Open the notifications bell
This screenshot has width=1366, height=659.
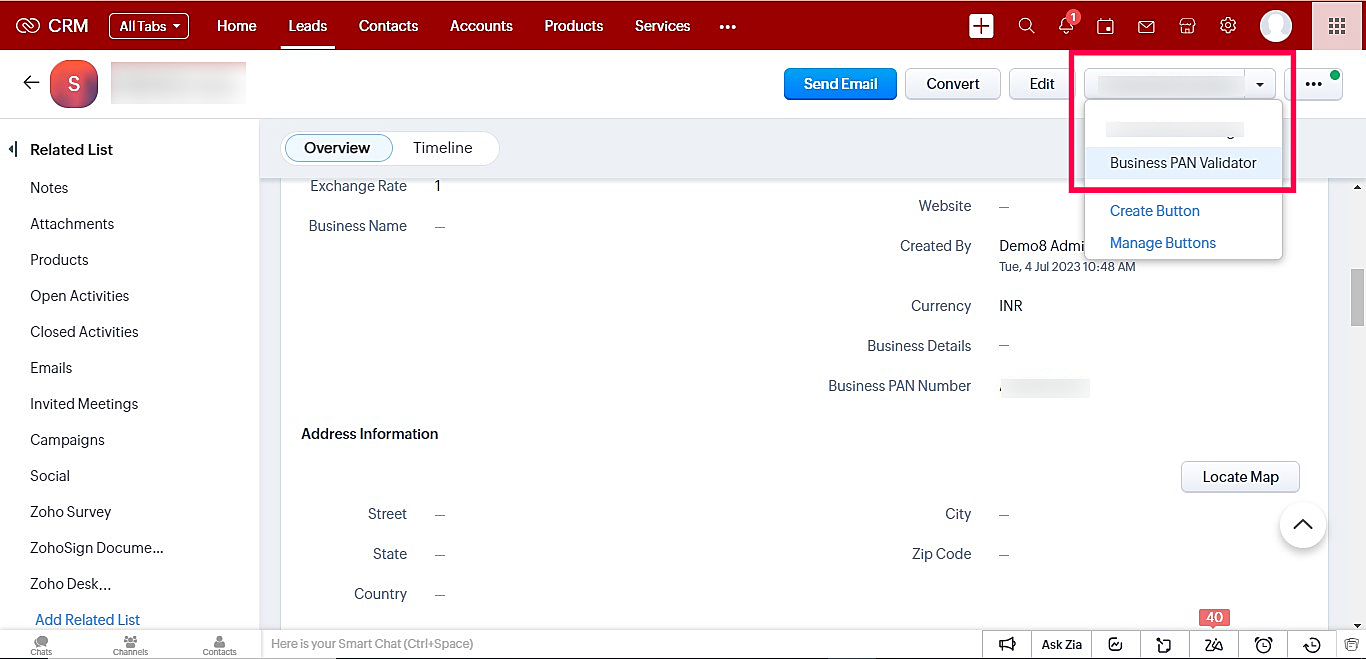point(1067,25)
